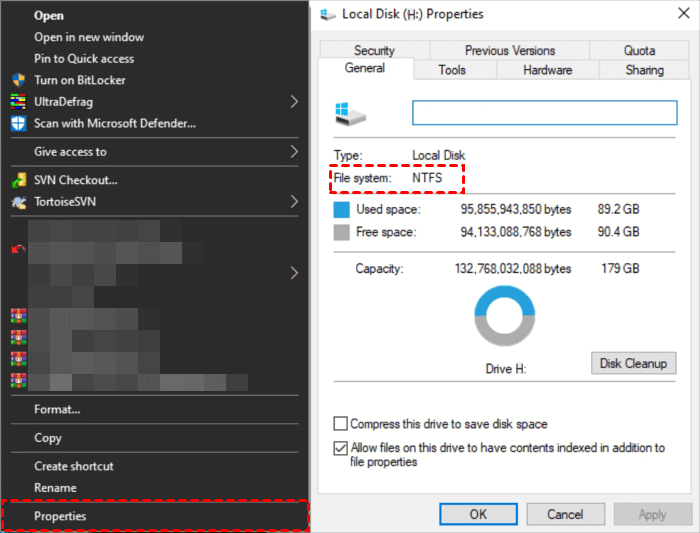Click the 90.4 GB free value
The height and width of the screenshot is (533, 700).
pos(618,232)
